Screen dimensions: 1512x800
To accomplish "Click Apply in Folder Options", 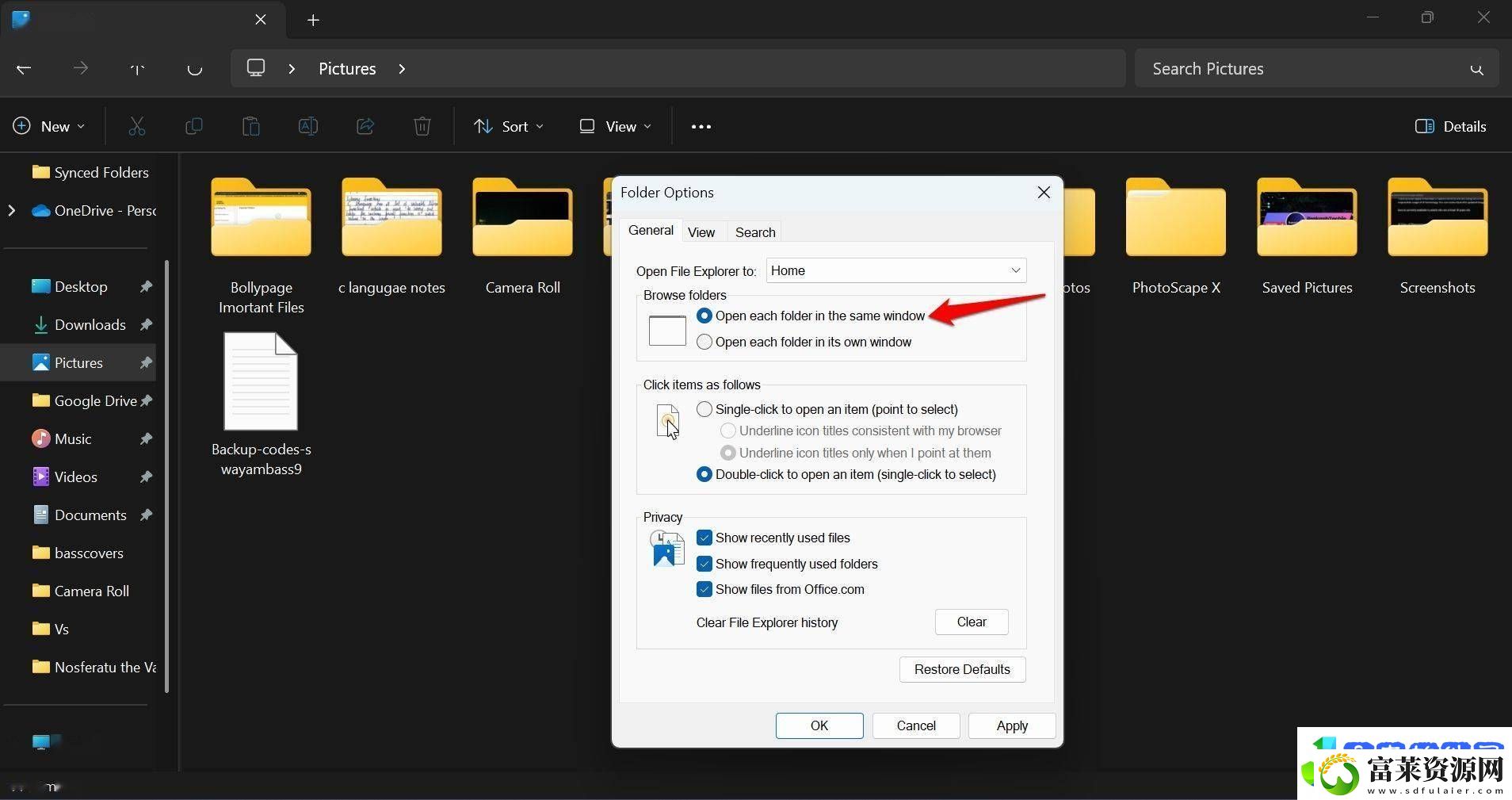I will 1012,725.
